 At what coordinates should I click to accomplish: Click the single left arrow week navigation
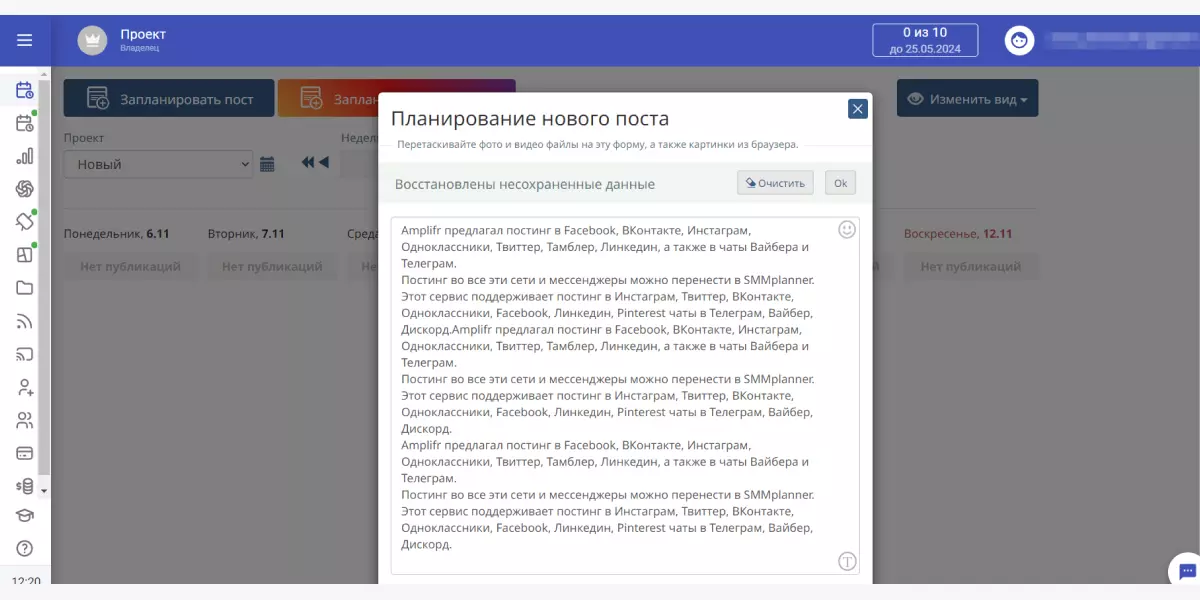tap(323, 162)
